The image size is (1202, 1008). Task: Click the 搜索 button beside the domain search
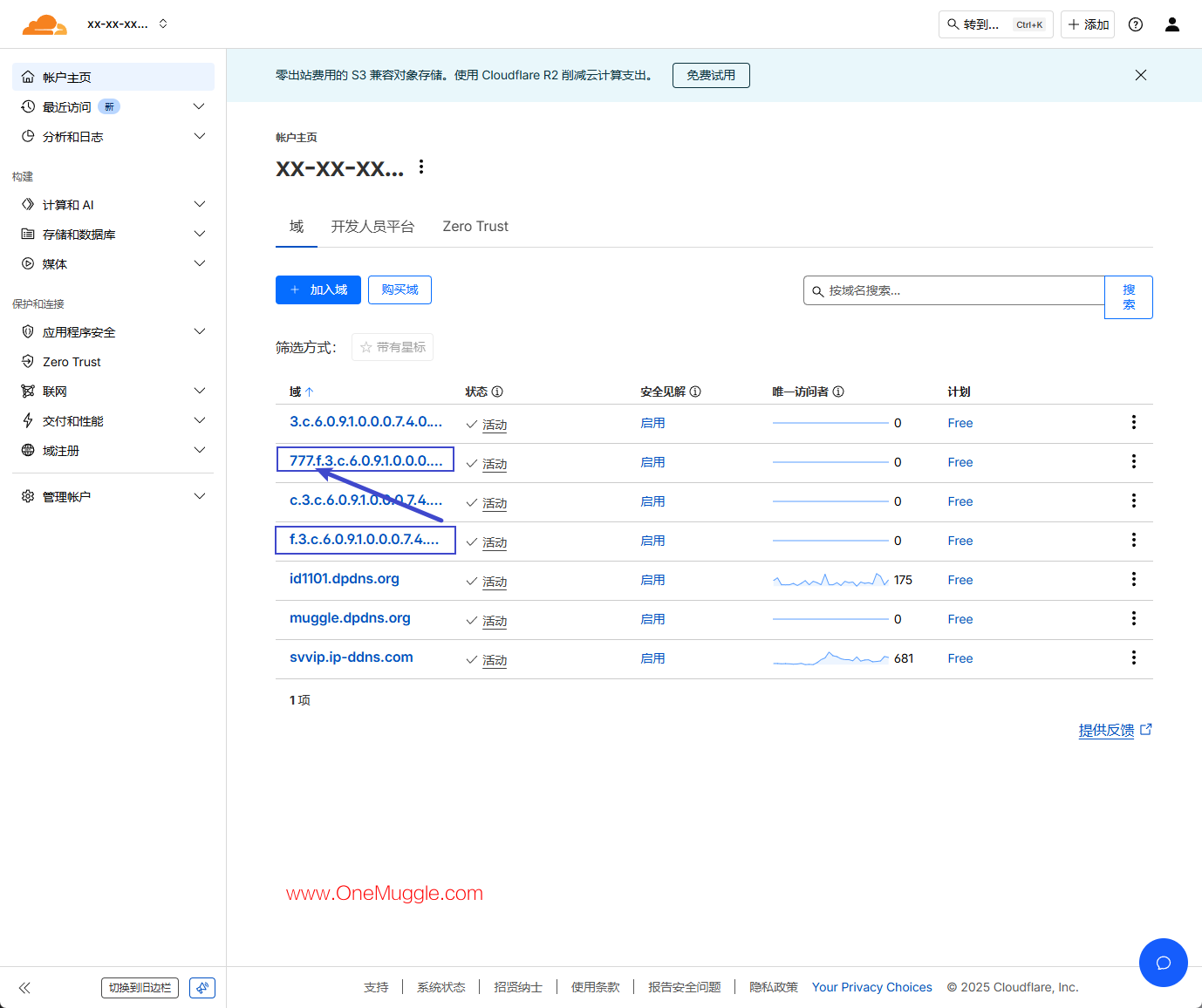1129,297
